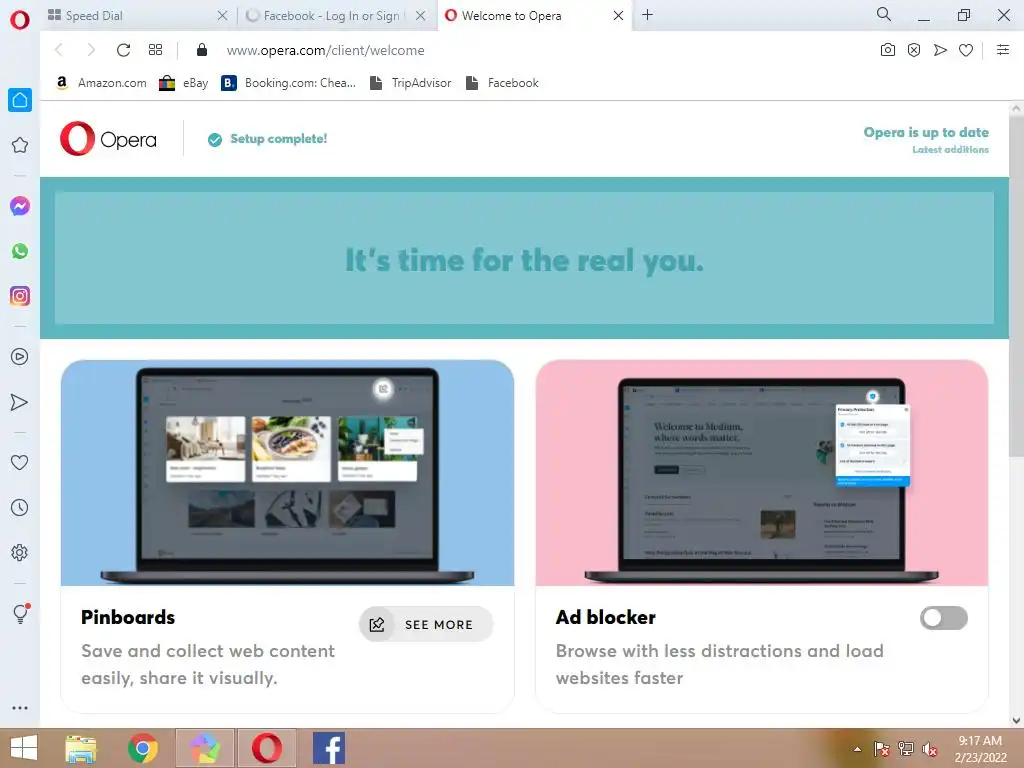1024x768 pixels.
Task: Take a snapshot with camera icon
Action: 888,50
